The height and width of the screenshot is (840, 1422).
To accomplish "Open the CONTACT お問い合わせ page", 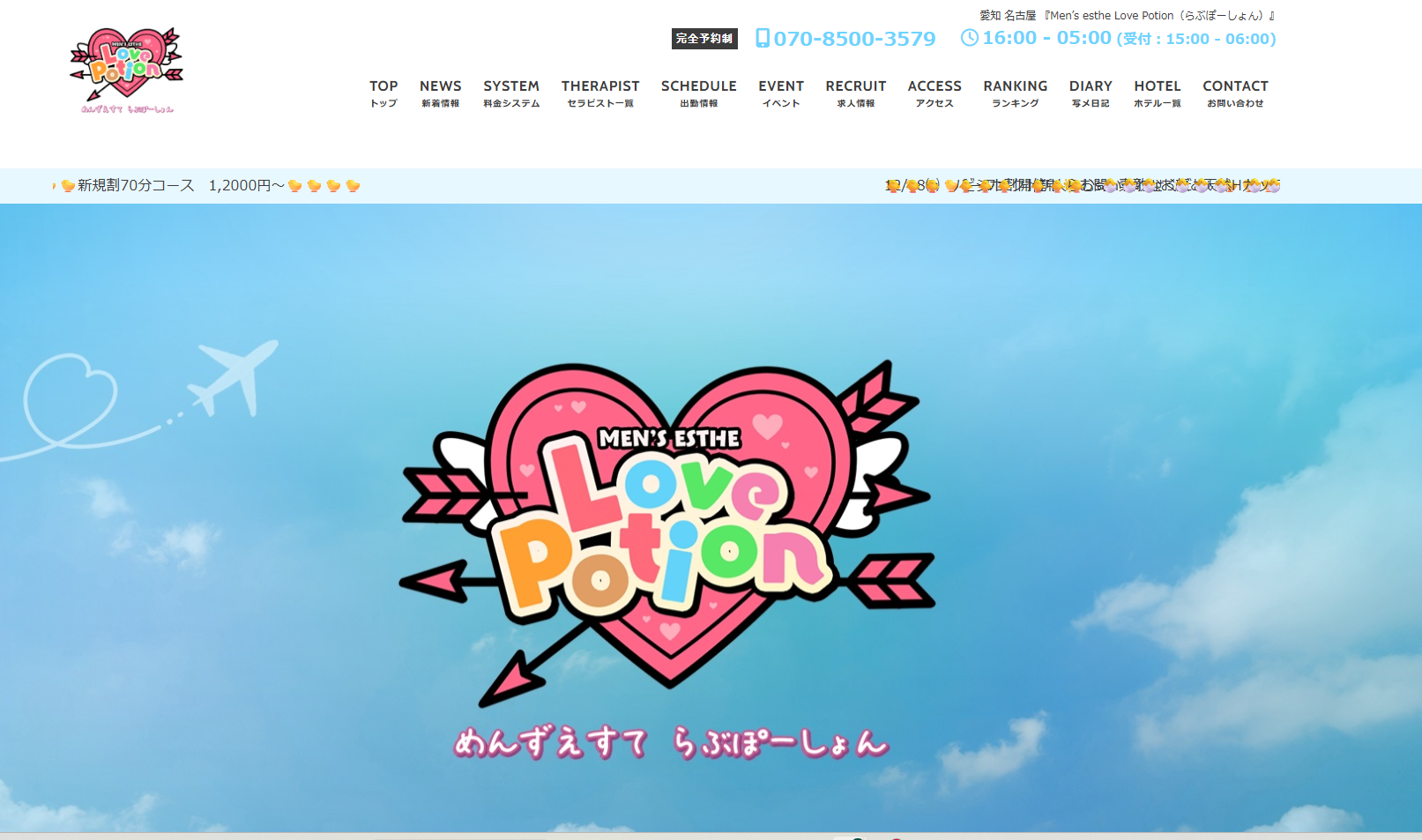I will click(x=1234, y=93).
